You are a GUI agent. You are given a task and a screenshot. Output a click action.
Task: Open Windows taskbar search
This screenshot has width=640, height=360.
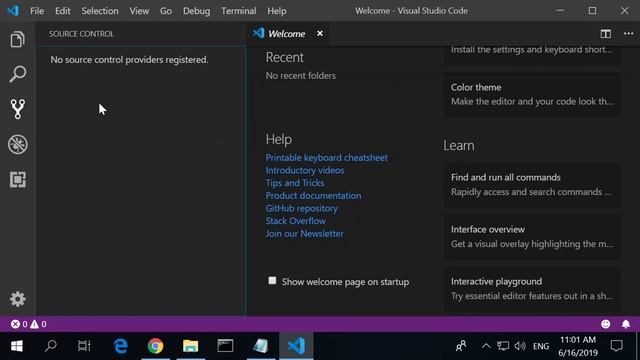tap(51, 346)
